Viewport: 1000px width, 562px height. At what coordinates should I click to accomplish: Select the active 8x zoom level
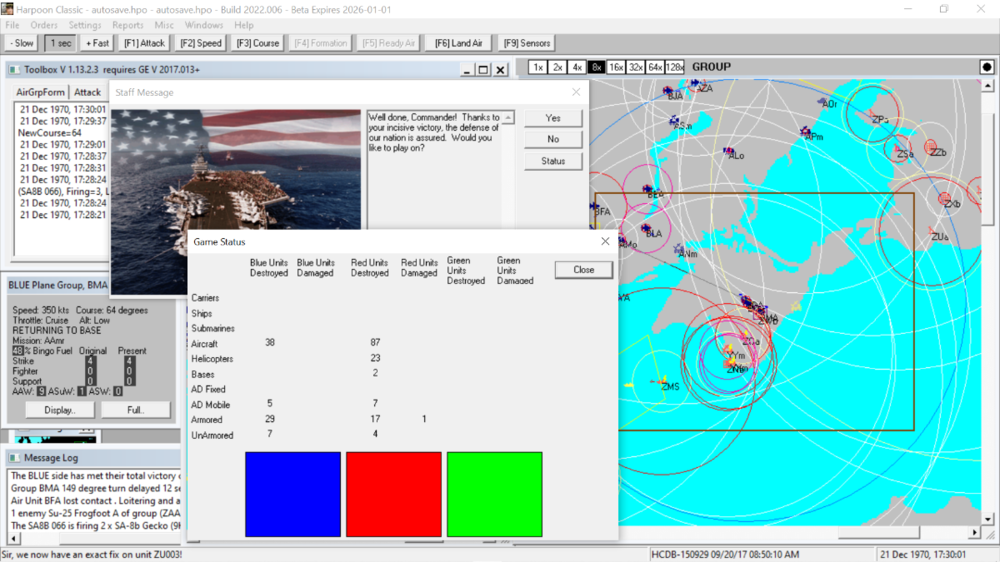coord(596,67)
